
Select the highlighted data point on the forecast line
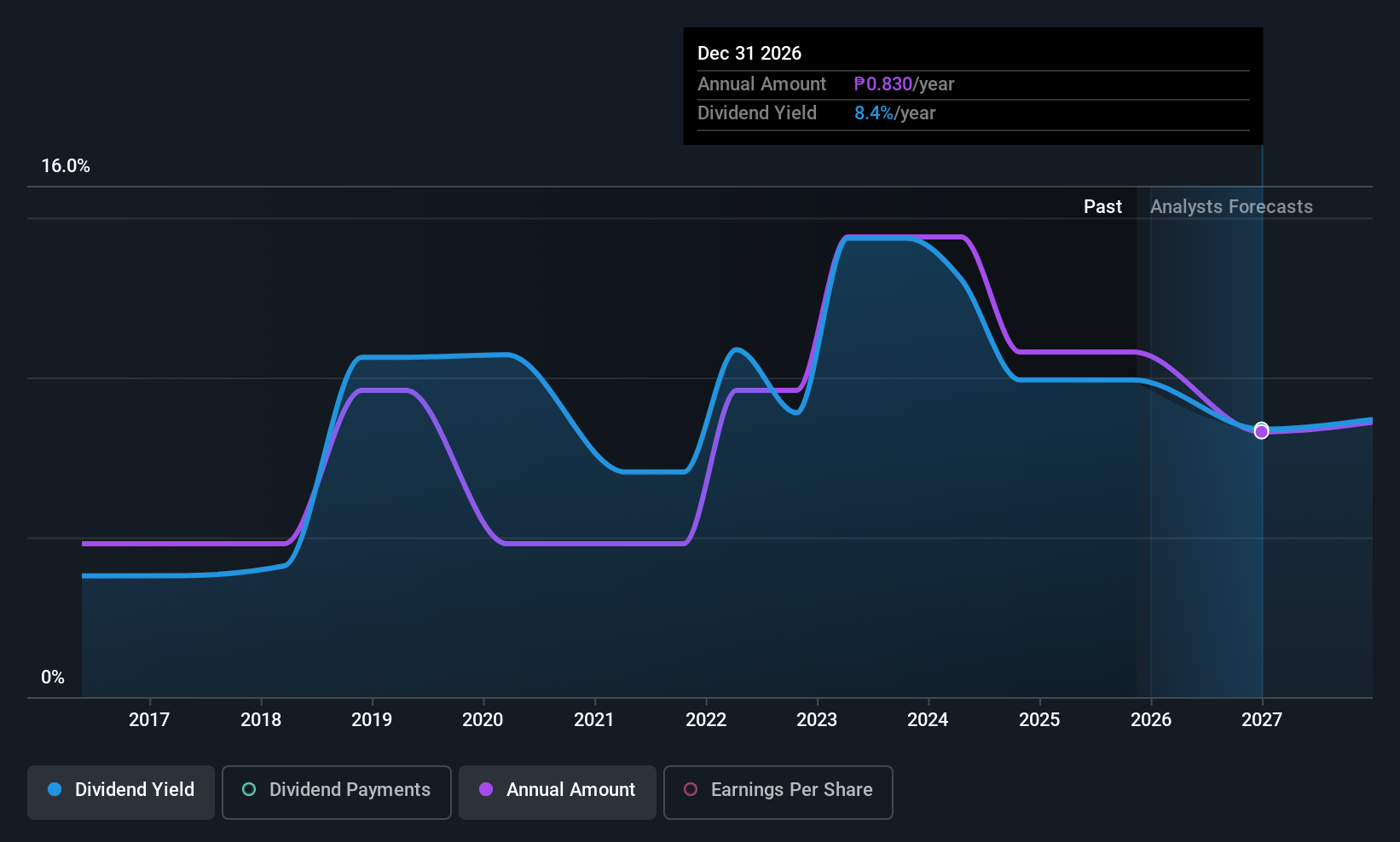click(1261, 431)
